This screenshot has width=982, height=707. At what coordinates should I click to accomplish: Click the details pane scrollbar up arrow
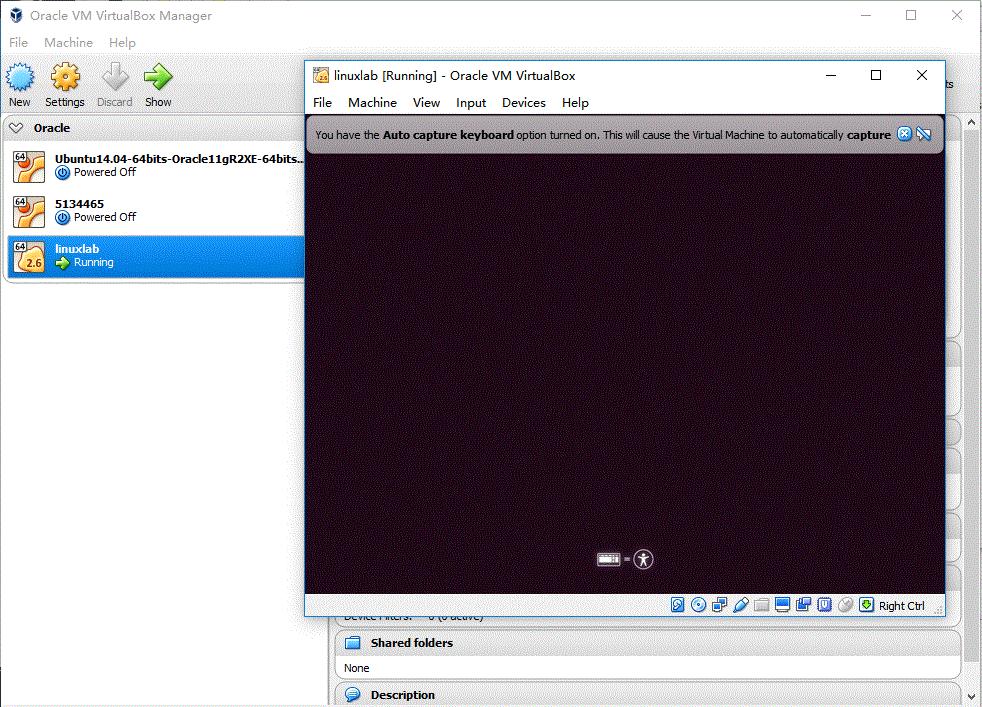click(x=971, y=123)
